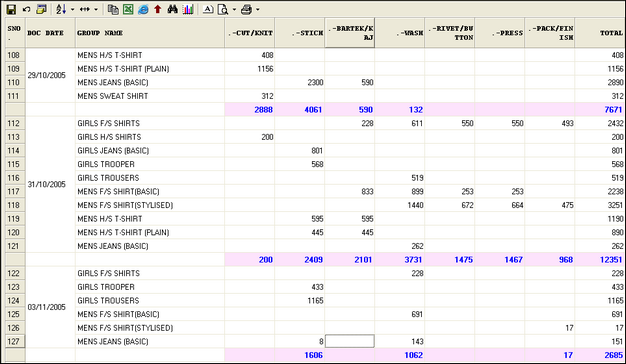Click 'MENS JEANS (BASIC)' in row 127
This screenshot has width=626, height=364.
(x=113, y=341)
